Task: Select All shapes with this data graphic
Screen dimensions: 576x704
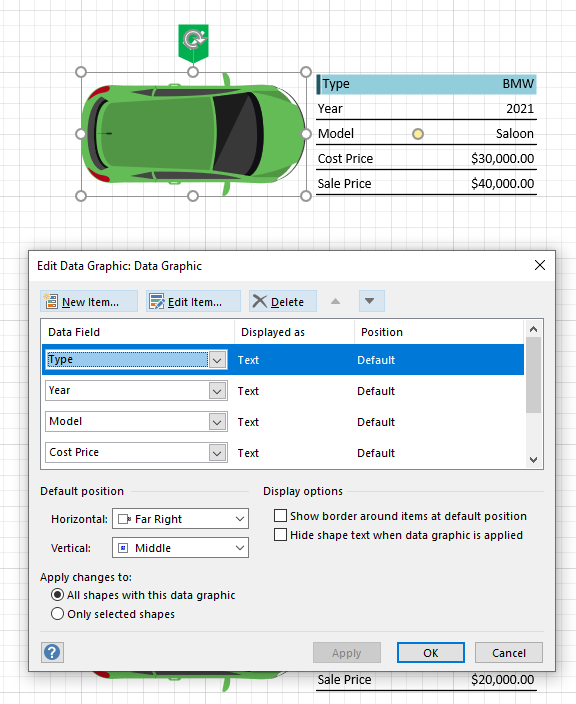Action: pyautogui.click(x=57, y=594)
